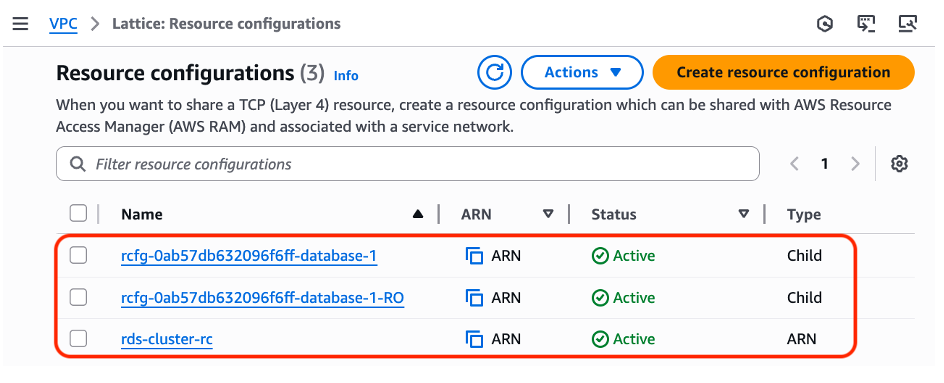The height and width of the screenshot is (383, 944).
Task: Click Active status of rcfg-0ab57db632096f6ff-database-1 row
Action: tap(623, 257)
